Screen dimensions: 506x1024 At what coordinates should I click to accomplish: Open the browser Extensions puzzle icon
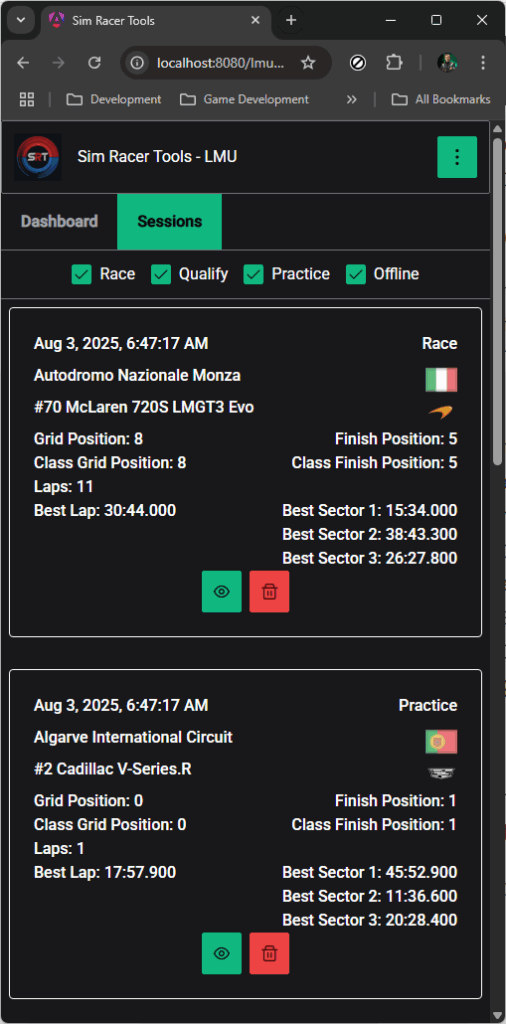pos(394,63)
